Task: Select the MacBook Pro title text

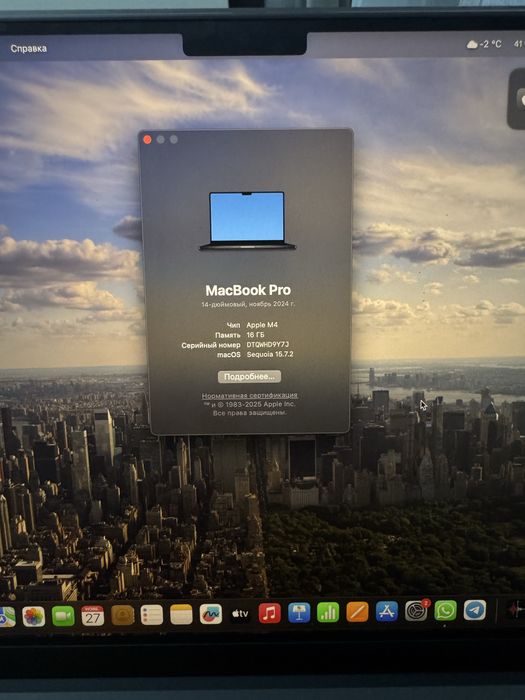Action: tap(248, 290)
